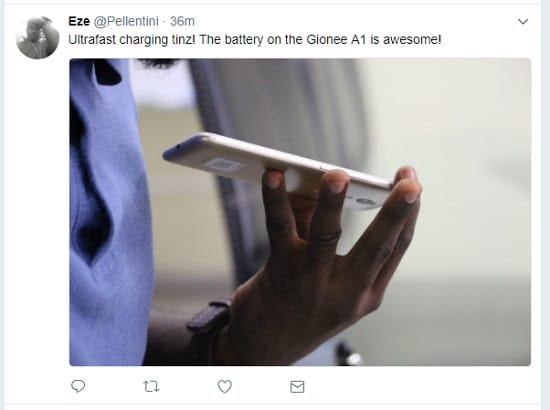Click the display name Eze
Image resolution: width=550 pixels, height=410 pixels.
[79, 21]
